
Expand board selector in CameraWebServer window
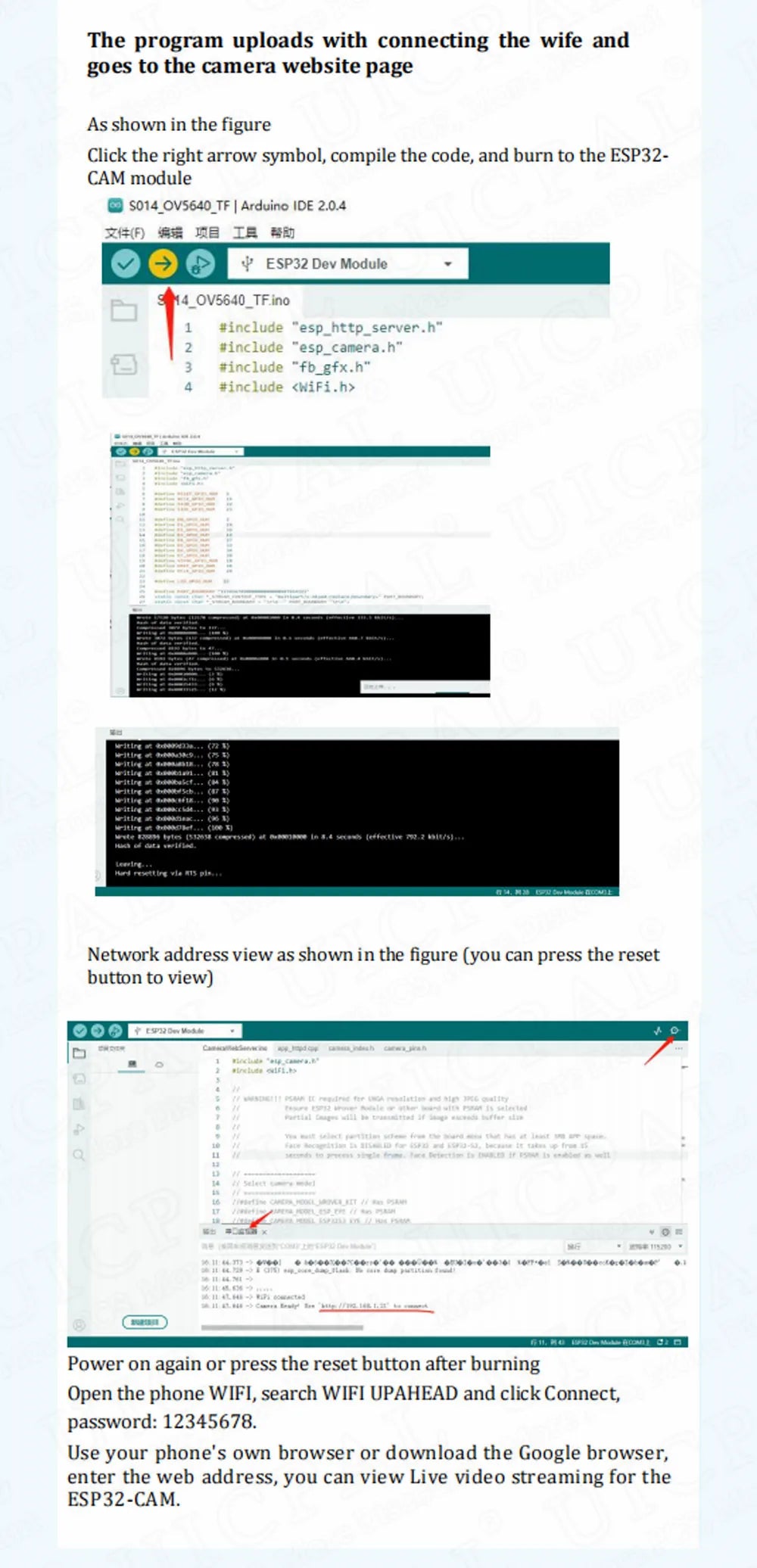[185, 1031]
